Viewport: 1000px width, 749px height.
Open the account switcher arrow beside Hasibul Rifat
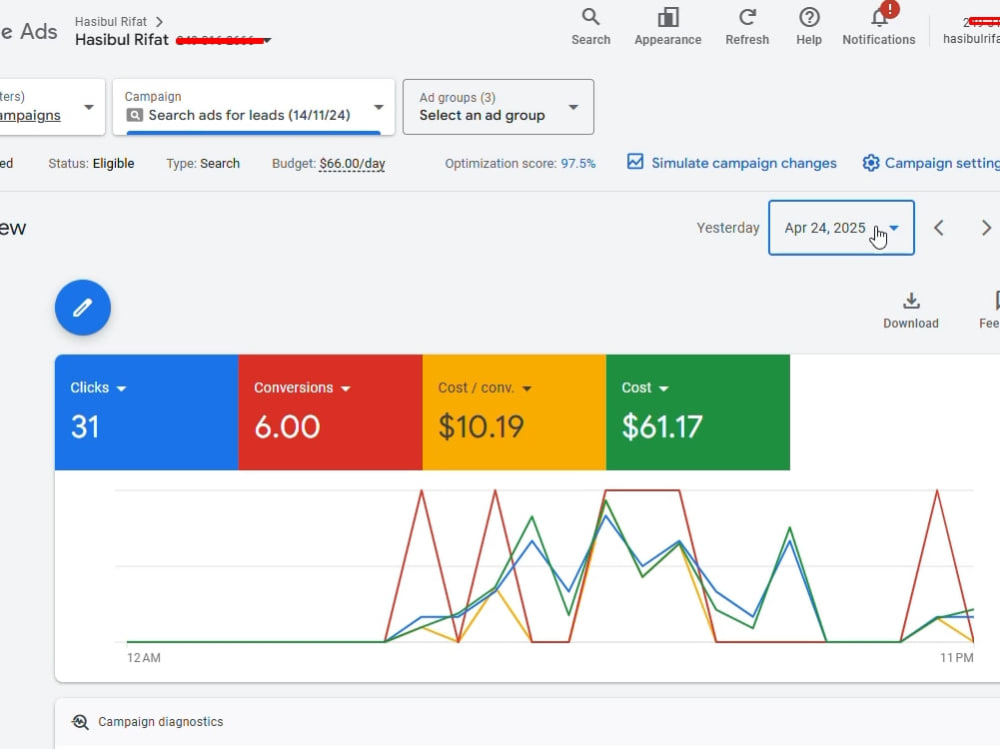267,40
